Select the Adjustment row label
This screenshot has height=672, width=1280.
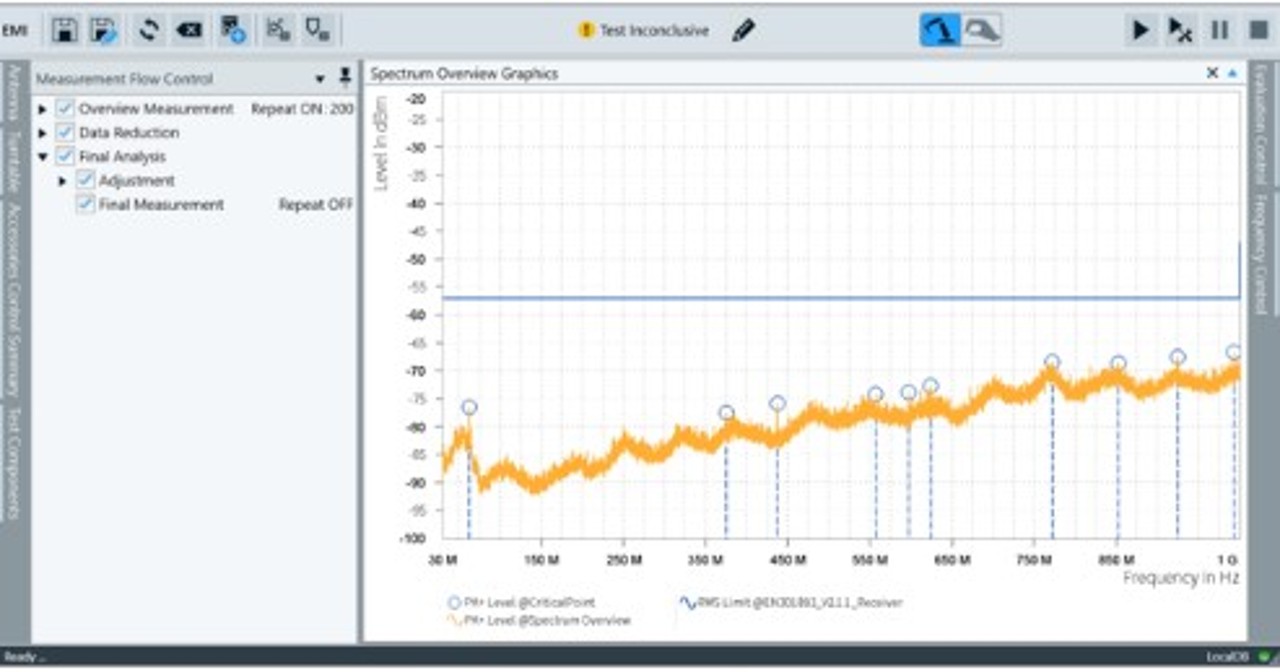136,180
